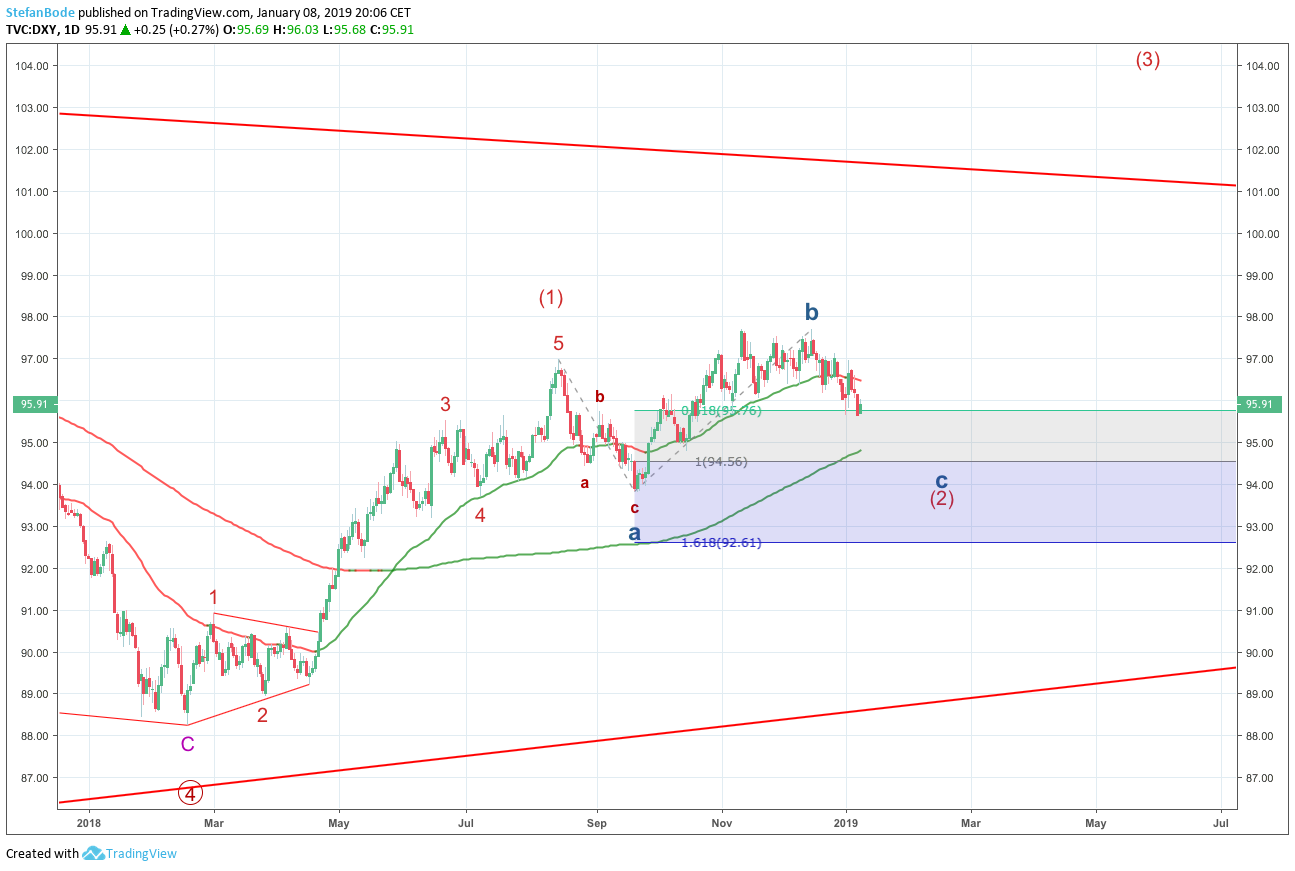
Task: Select the large blue c wave label
Action: pos(941,480)
